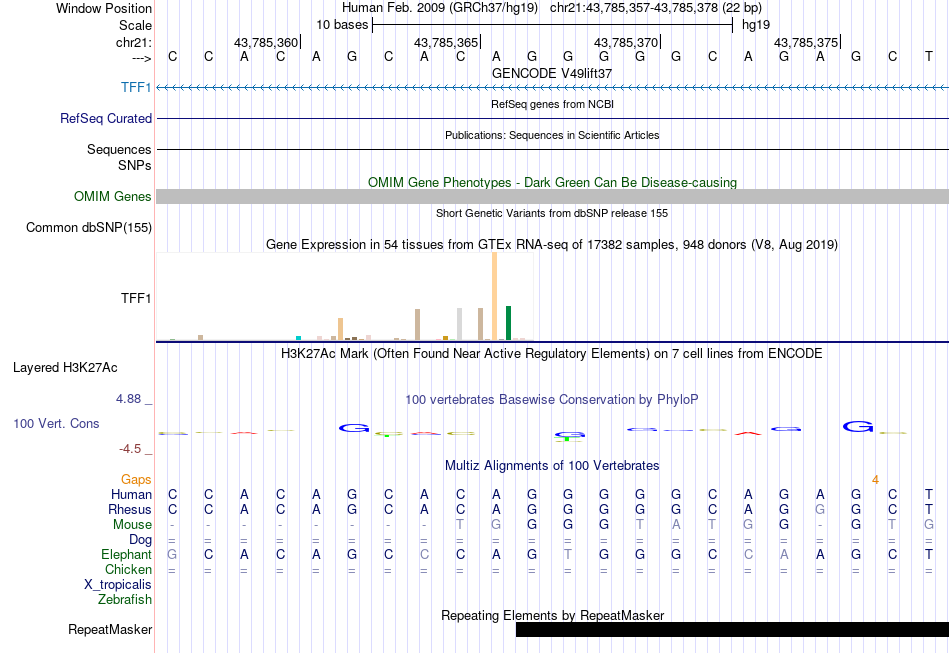Image resolution: width=950 pixels, height=653 pixels.
Task: Click the Mouse species row label
Action: 132,525
